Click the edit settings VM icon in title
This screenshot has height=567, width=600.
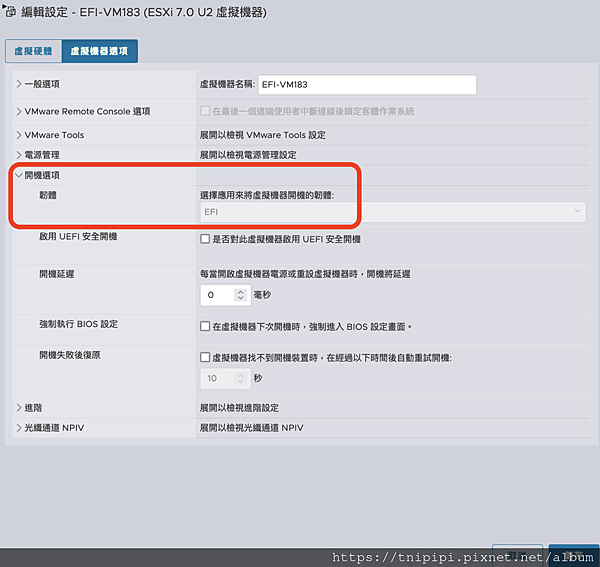point(10,11)
